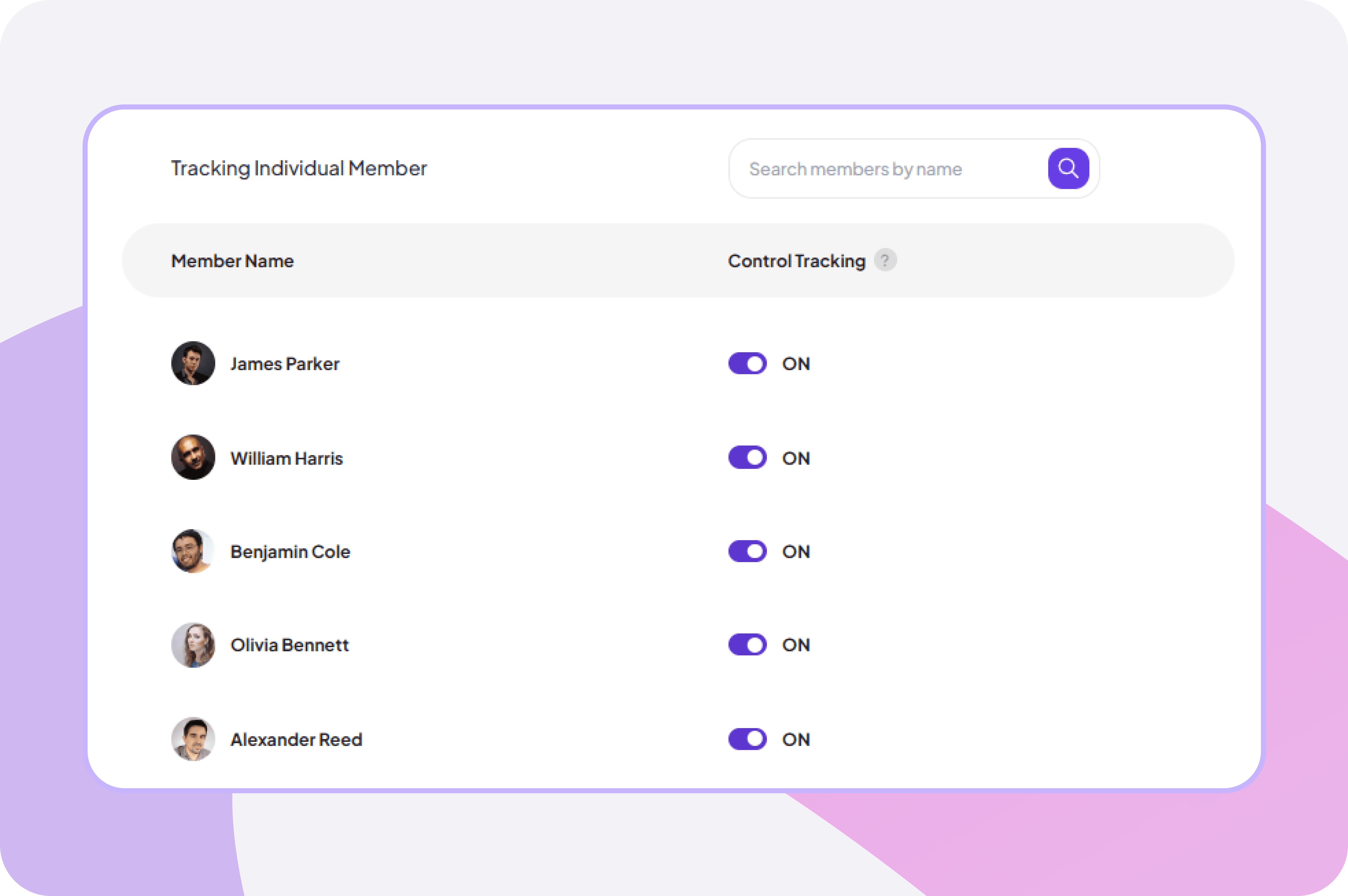The width and height of the screenshot is (1348, 896).
Task: Select the Member Name column header
Action: pyautogui.click(x=232, y=261)
